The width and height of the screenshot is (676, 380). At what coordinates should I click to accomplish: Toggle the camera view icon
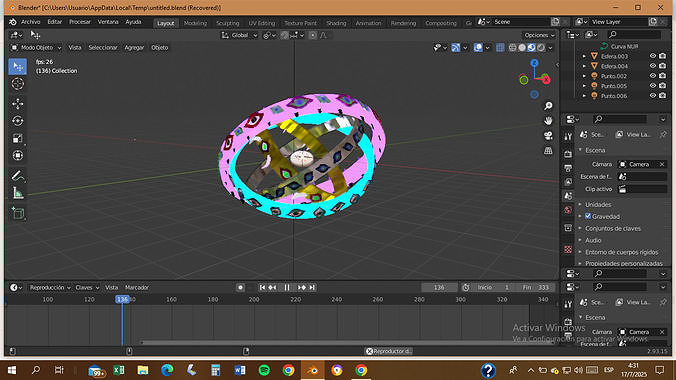click(x=548, y=136)
